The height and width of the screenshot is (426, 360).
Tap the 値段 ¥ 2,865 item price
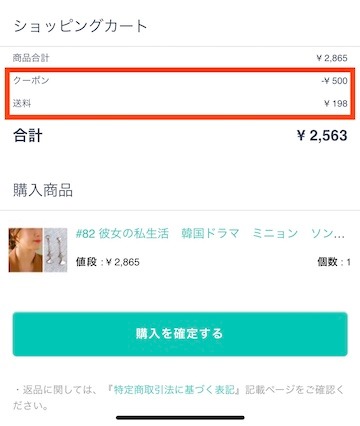pos(108,262)
